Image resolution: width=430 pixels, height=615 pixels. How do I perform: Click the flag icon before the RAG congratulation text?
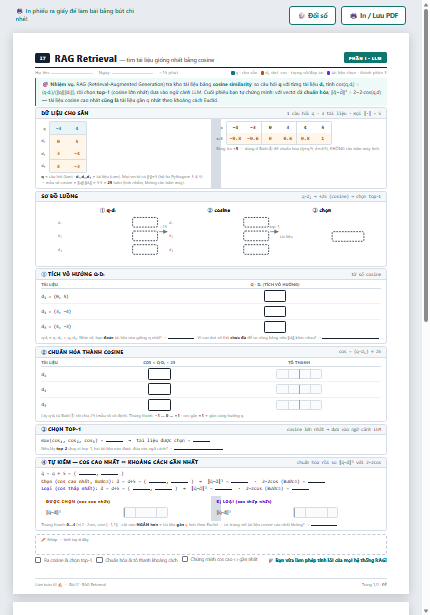[x=271, y=560]
